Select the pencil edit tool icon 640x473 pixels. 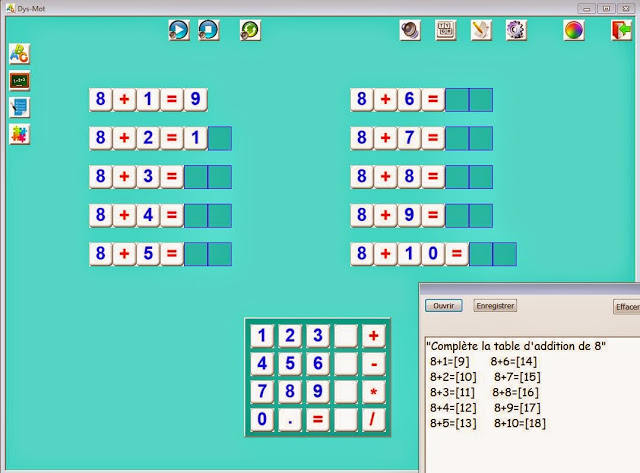tap(481, 31)
